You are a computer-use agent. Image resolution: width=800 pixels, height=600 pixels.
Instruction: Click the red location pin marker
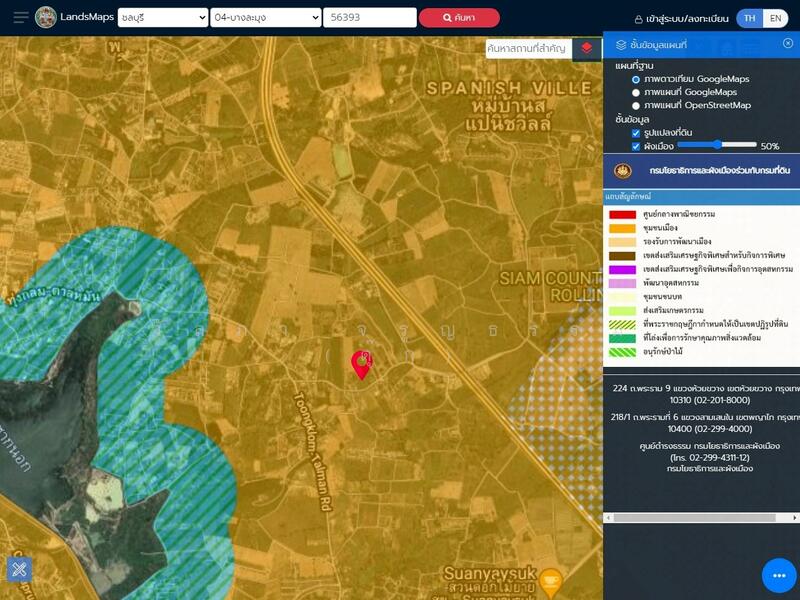pyautogui.click(x=361, y=365)
